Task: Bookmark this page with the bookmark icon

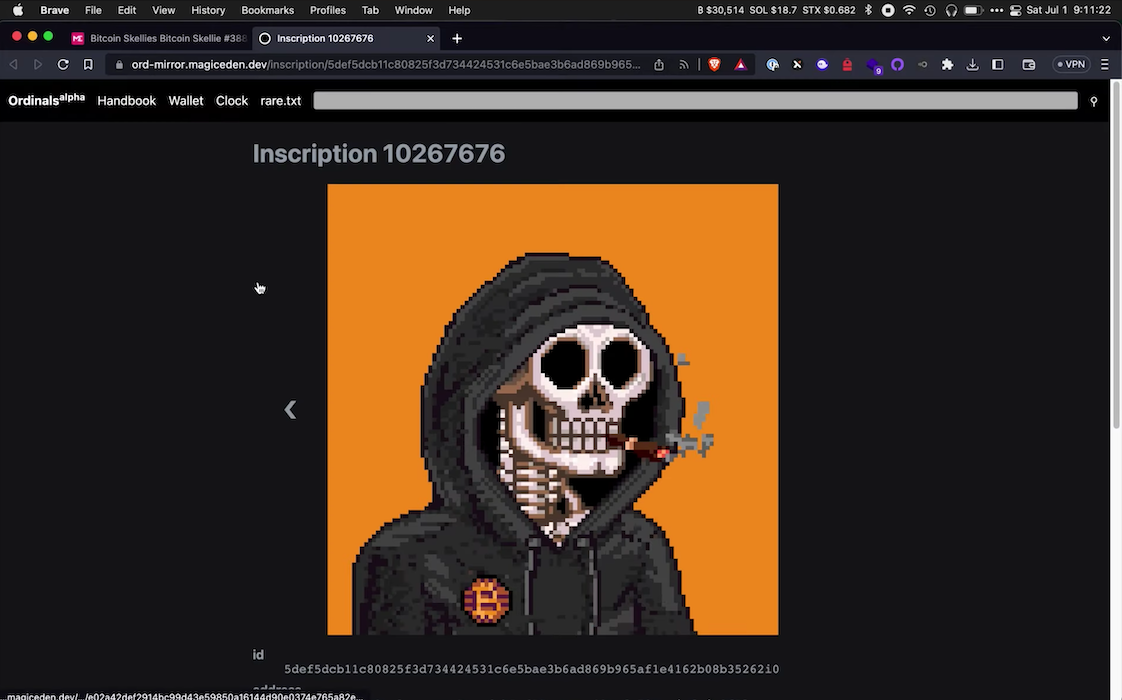Action: pyautogui.click(x=88, y=64)
